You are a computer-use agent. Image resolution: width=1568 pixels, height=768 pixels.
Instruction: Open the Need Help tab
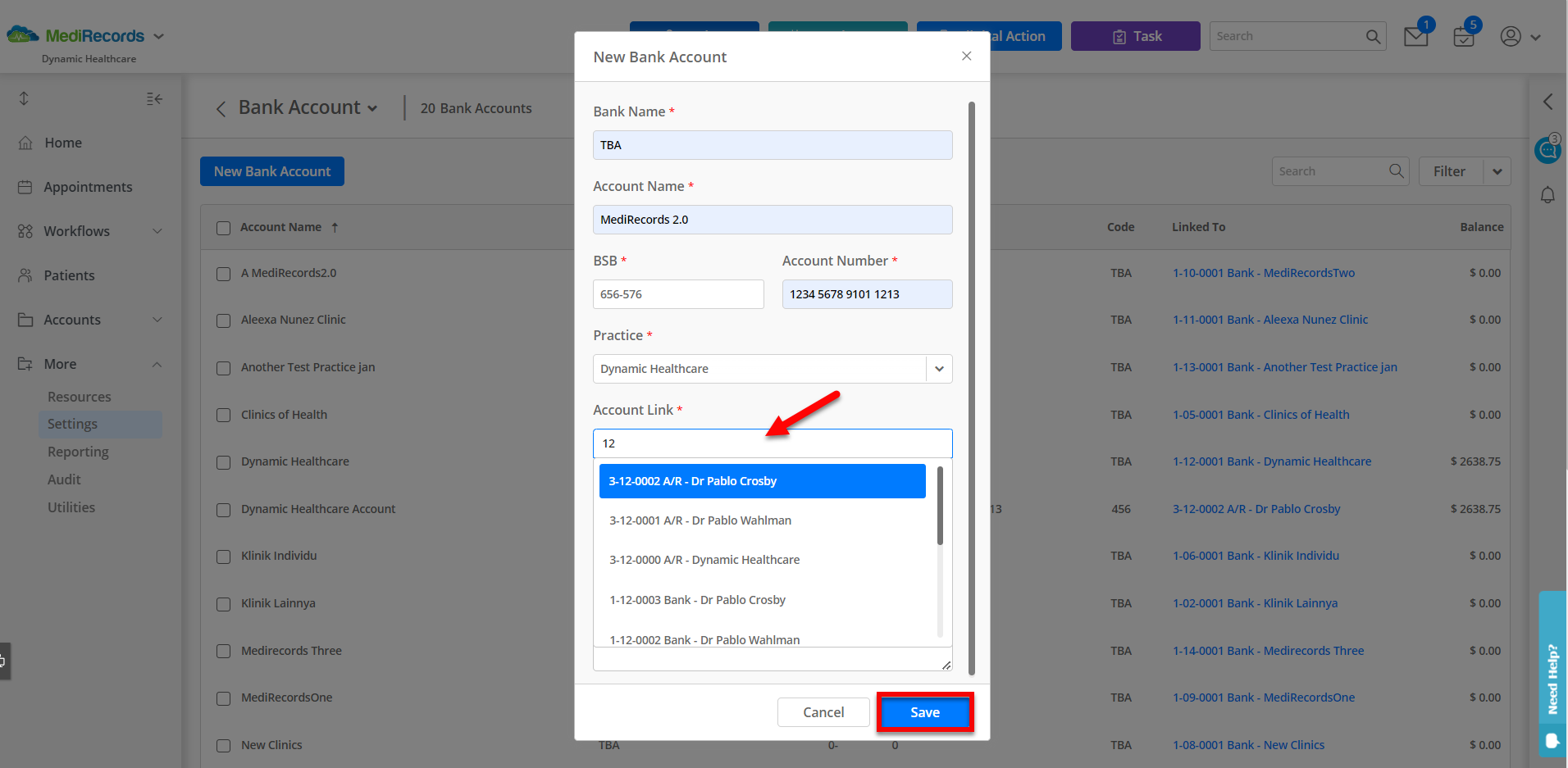tap(1552, 673)
